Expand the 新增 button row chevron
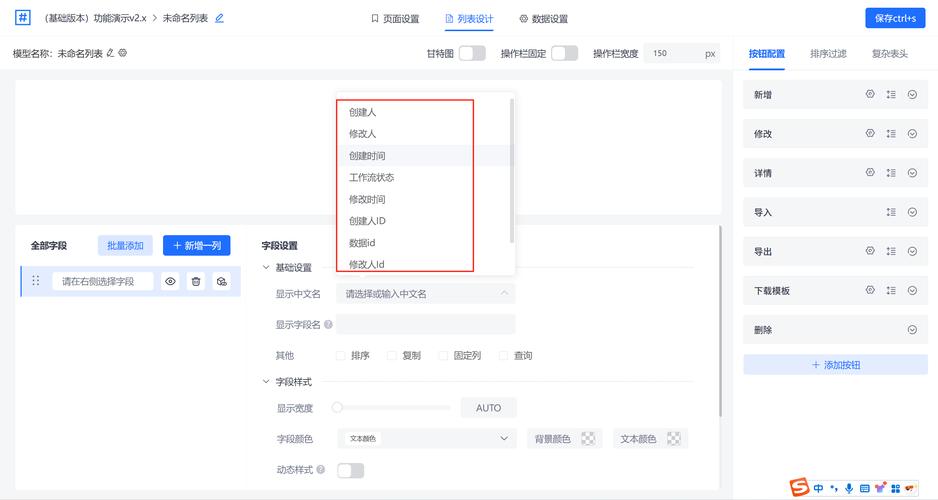 pyautogui.click(x=912, y=94)
